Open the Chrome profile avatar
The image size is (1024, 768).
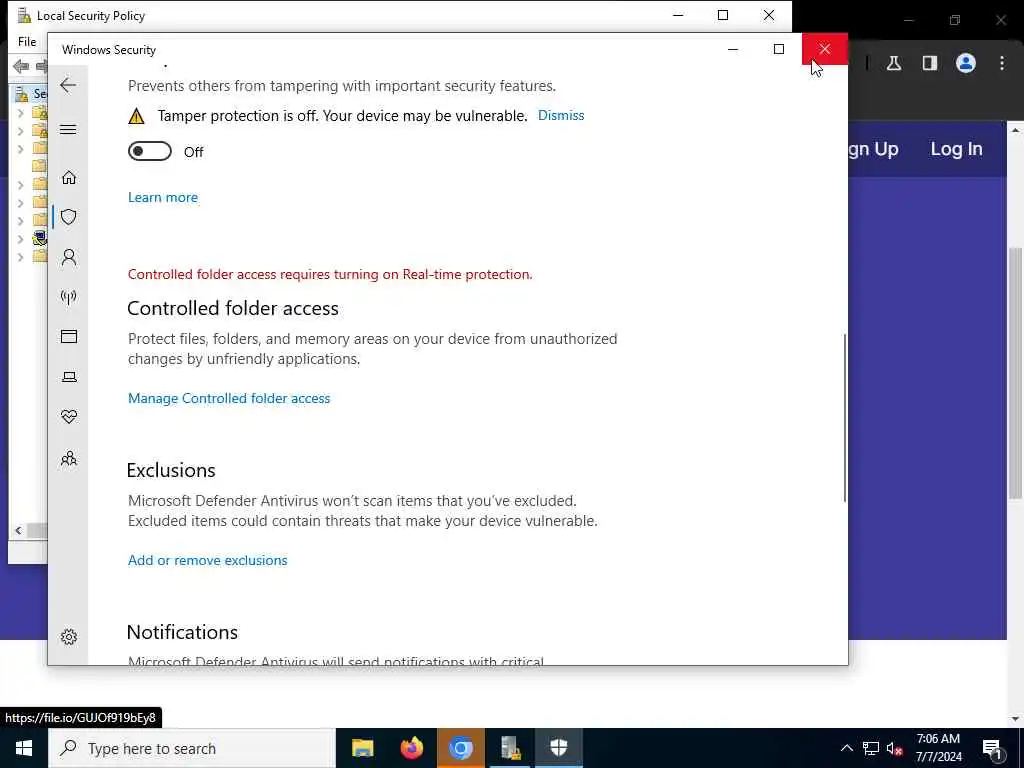coord(966,63)
